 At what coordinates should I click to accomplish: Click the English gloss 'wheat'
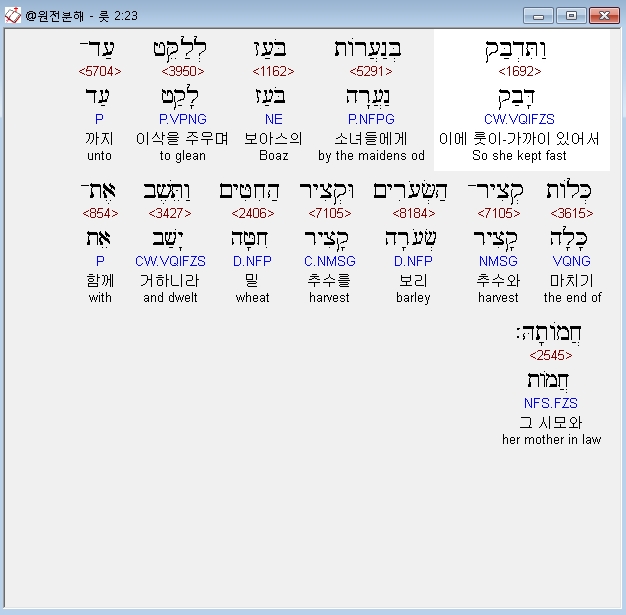point(252,298)
